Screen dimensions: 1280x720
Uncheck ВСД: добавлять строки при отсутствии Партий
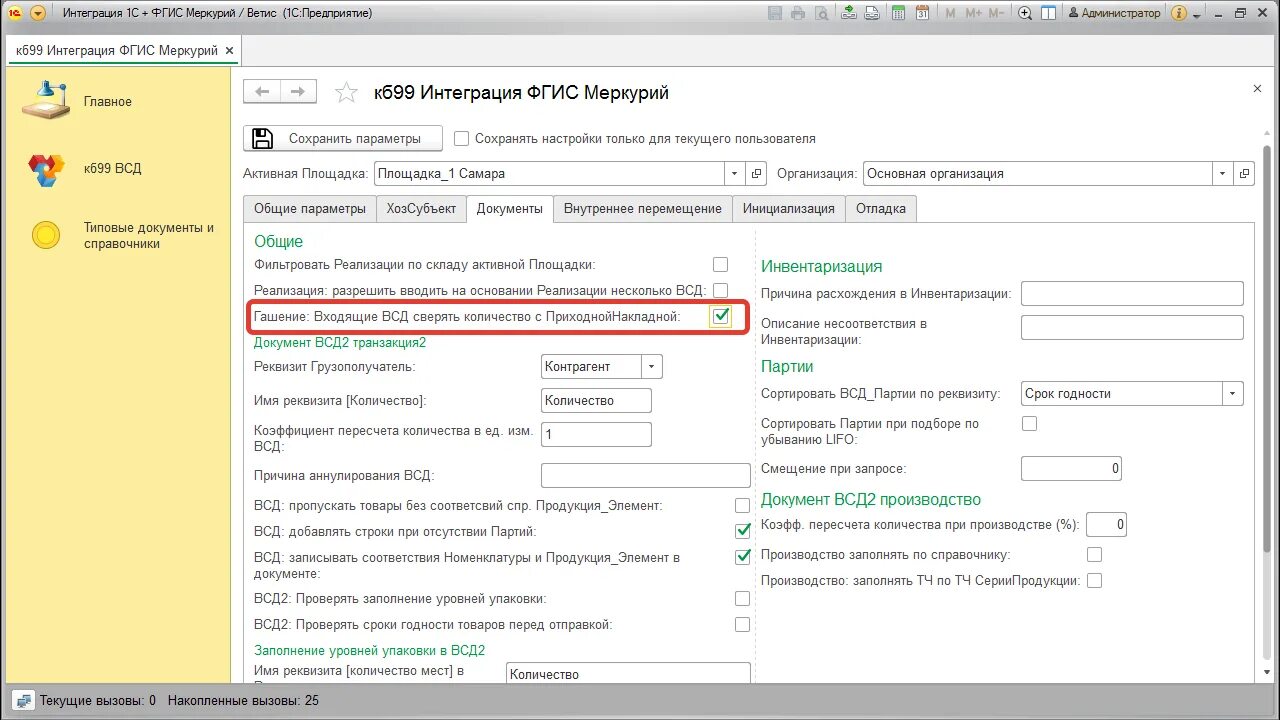[742, 531]
